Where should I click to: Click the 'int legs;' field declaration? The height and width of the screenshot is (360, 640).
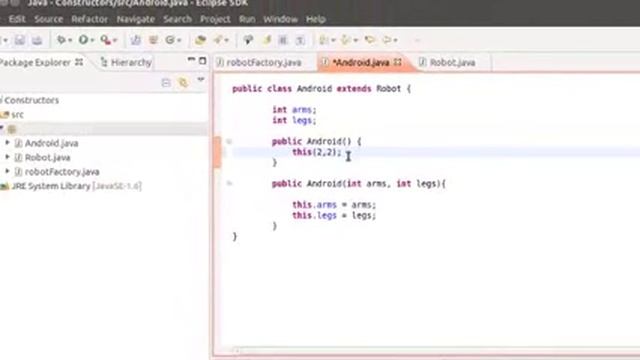point(294,120)
